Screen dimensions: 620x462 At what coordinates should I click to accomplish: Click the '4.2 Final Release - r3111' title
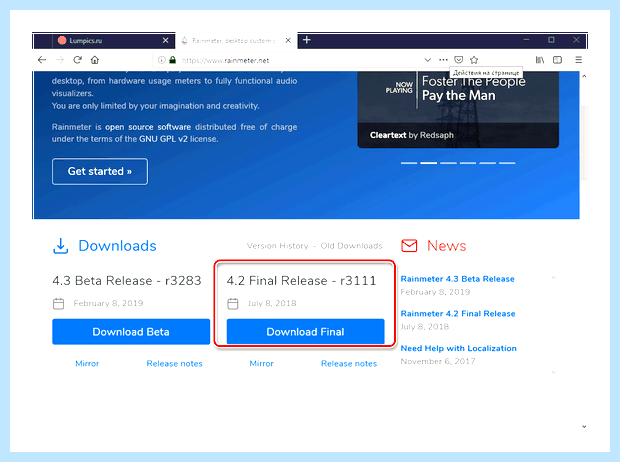coord(301,280)
